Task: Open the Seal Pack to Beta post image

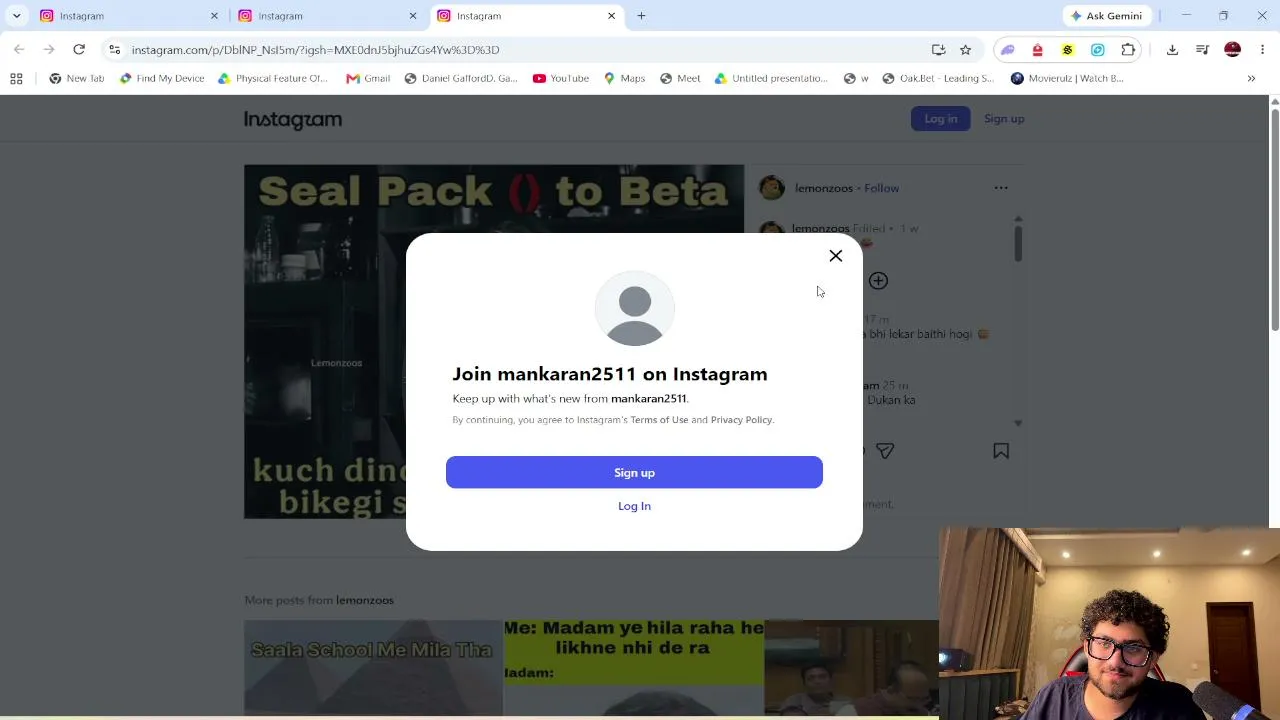Action: click(494, 342)
